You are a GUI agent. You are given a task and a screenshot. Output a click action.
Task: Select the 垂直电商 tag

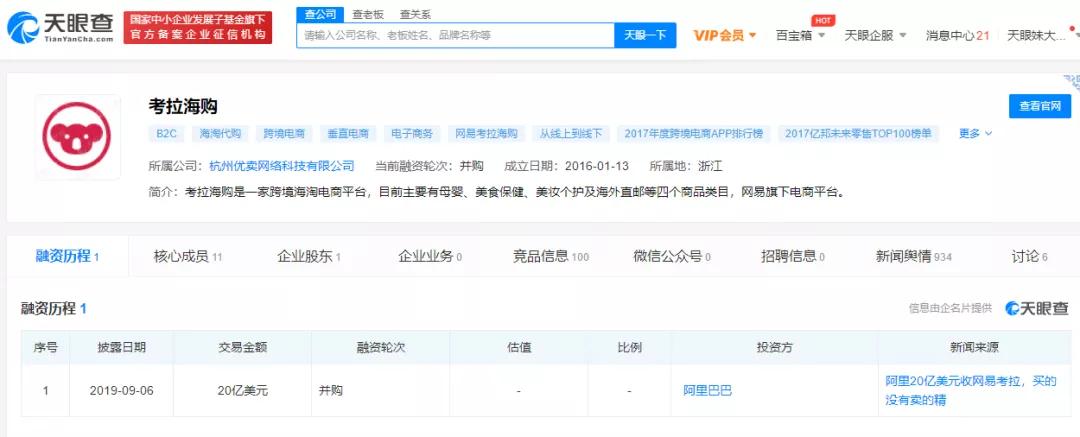coord(348,134)
